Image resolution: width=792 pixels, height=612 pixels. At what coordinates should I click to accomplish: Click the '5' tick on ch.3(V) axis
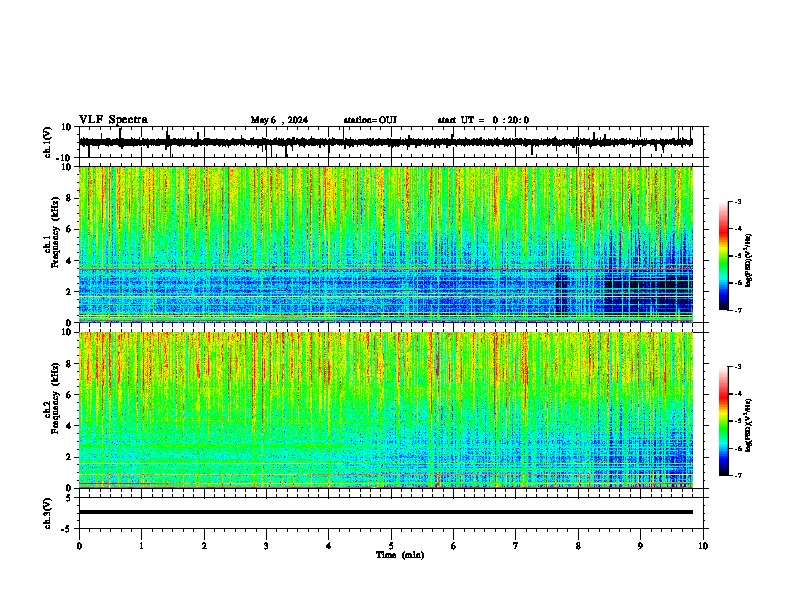pyautogui.click(x=70, y=498)
